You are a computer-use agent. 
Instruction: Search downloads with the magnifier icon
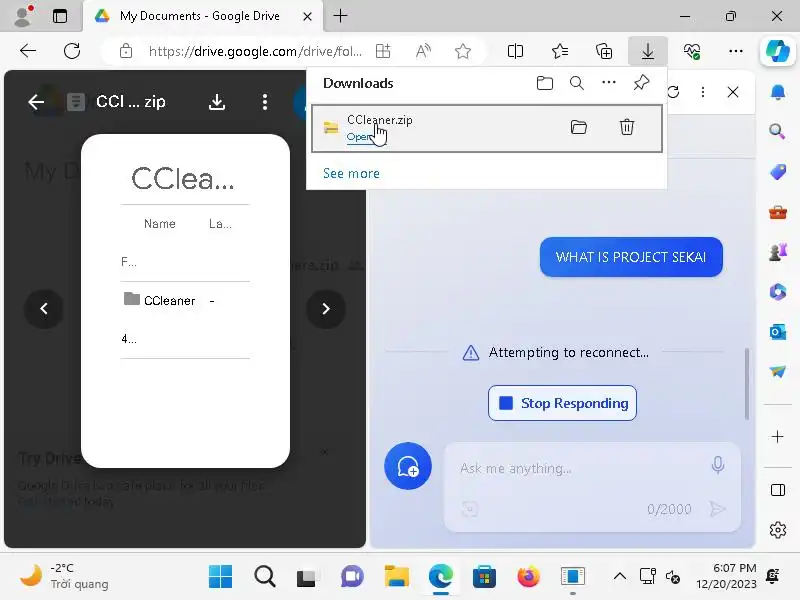(577, 83)
